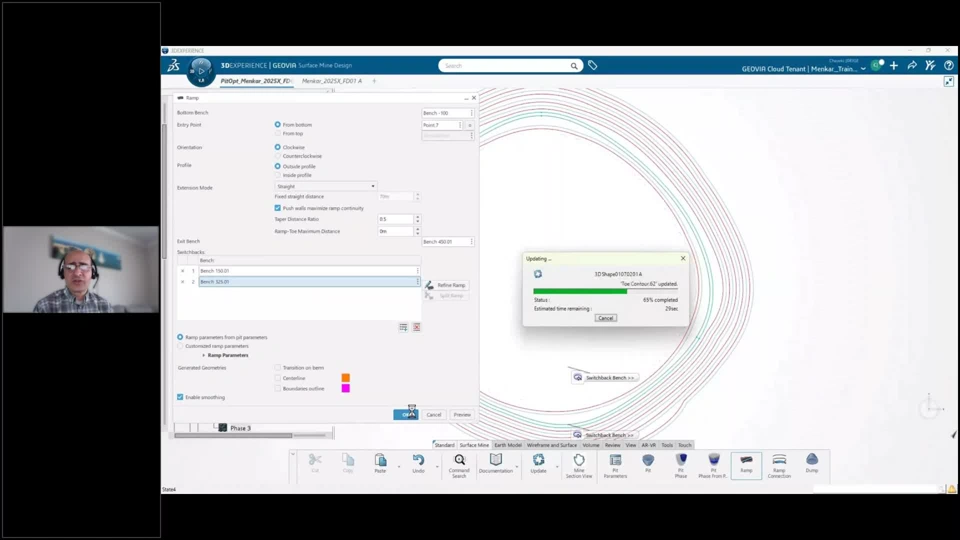Remove switchback row 2 with X
Viewport: 960px width, 540px height.
[182, 282]
